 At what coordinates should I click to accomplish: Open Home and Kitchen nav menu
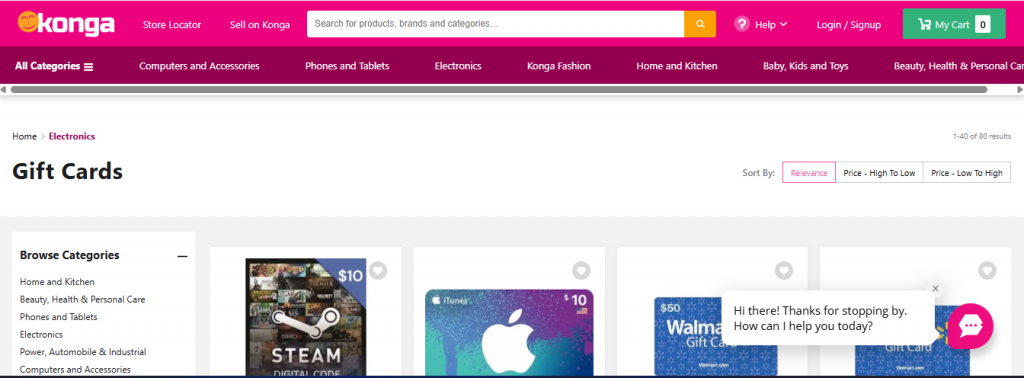[x=677, y=66]
